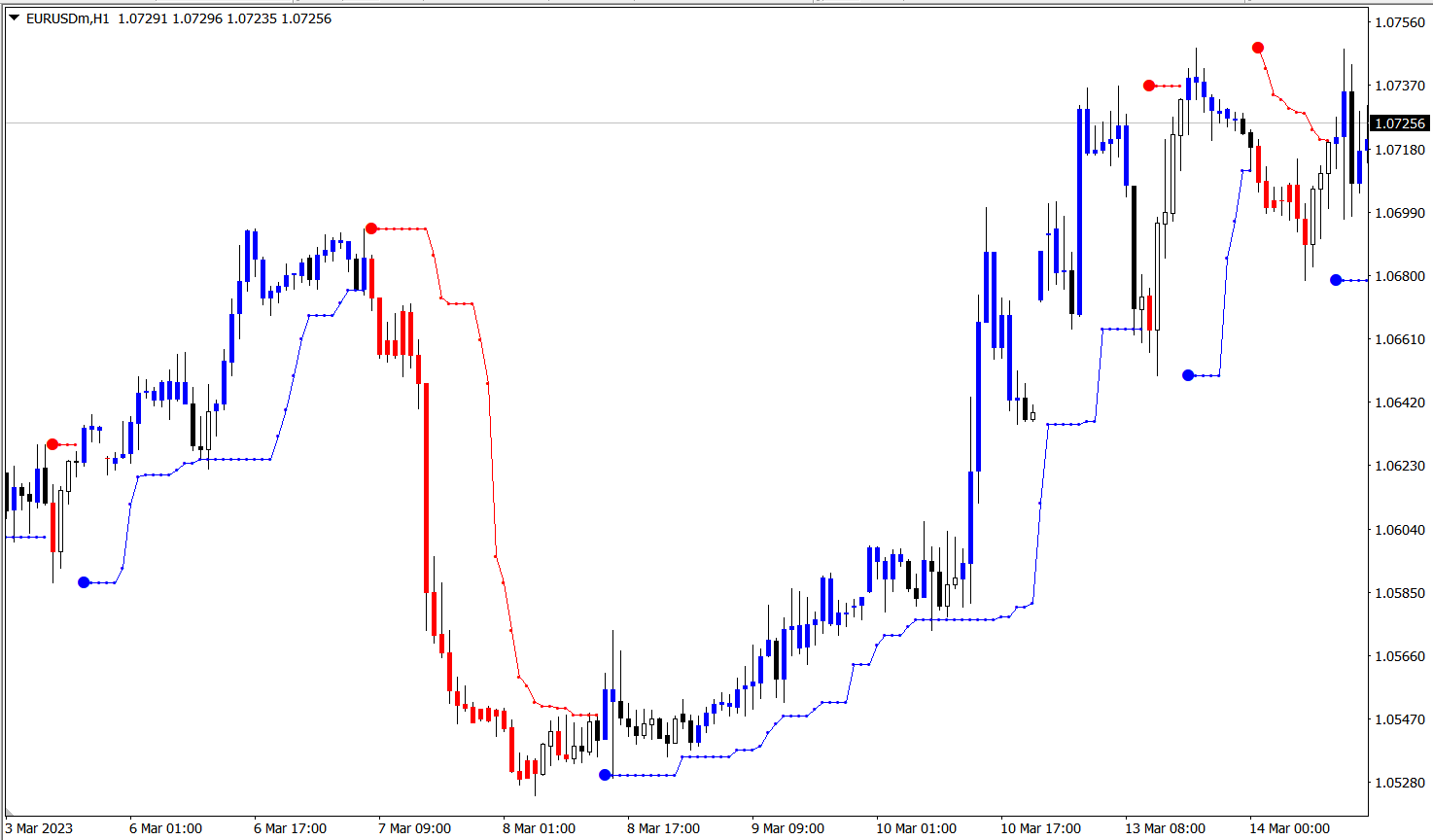Click the 1.05660 price axis label
Viewport: 1433px width, 840px height.
pyautogui.click(x=1400, y=656)
